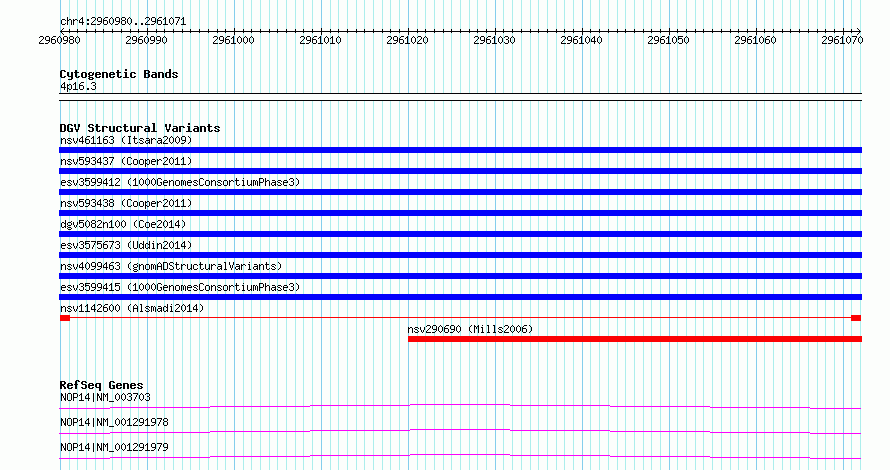Click the RefSeq Genes track title

[101, 385]
